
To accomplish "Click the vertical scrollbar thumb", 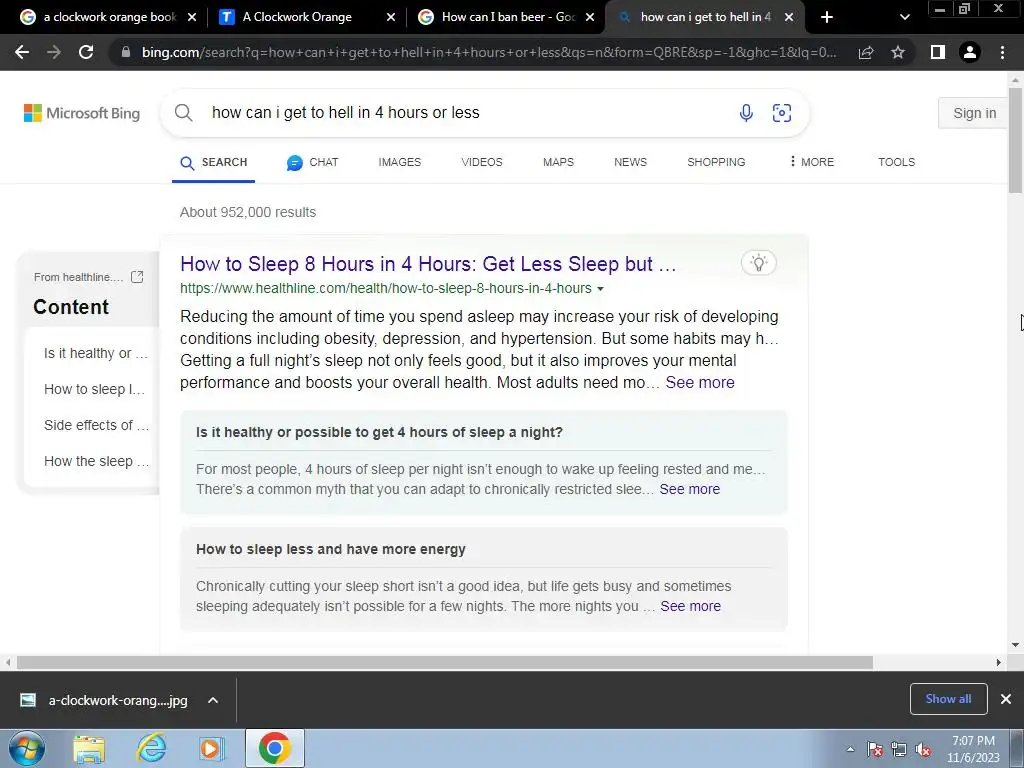I will tap(1015, 140).
